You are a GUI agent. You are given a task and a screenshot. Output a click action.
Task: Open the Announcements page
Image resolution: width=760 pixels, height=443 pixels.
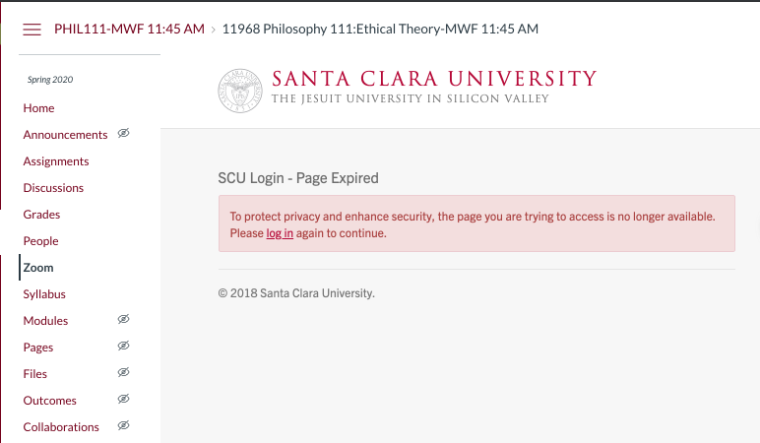click(x=65, y=135)
